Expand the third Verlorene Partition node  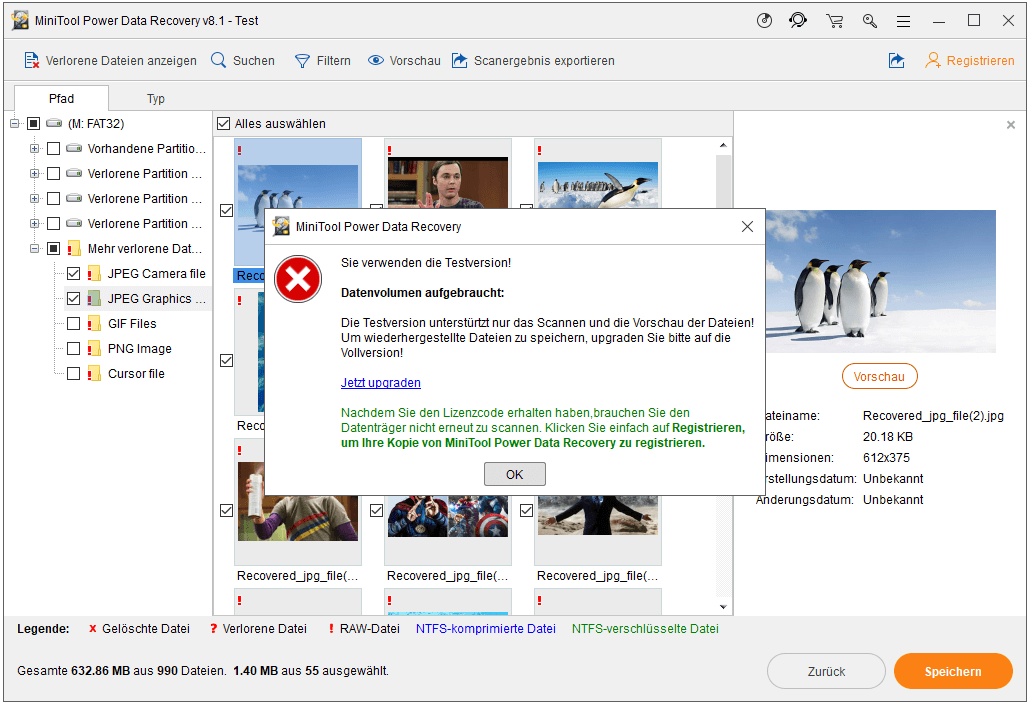point(34,223)
